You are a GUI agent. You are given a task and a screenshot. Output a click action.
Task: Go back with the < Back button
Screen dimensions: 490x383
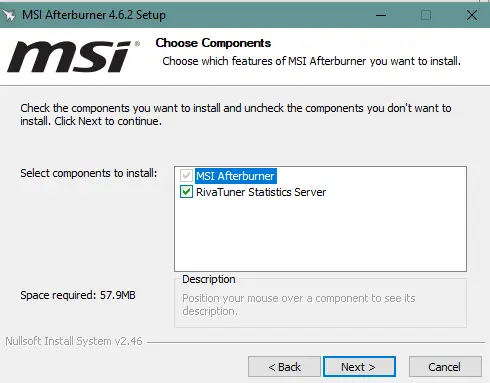[x=284, y=367]
